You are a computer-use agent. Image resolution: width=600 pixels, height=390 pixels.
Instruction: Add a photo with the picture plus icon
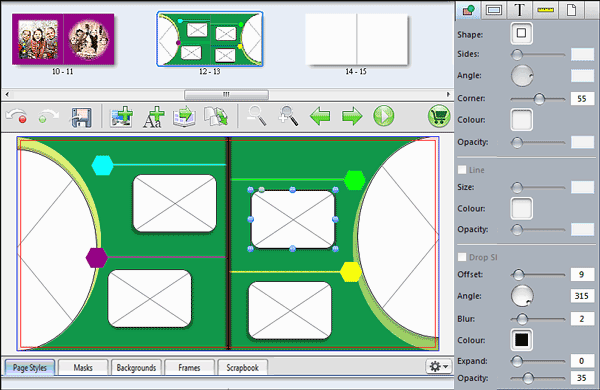click(122, 116)
